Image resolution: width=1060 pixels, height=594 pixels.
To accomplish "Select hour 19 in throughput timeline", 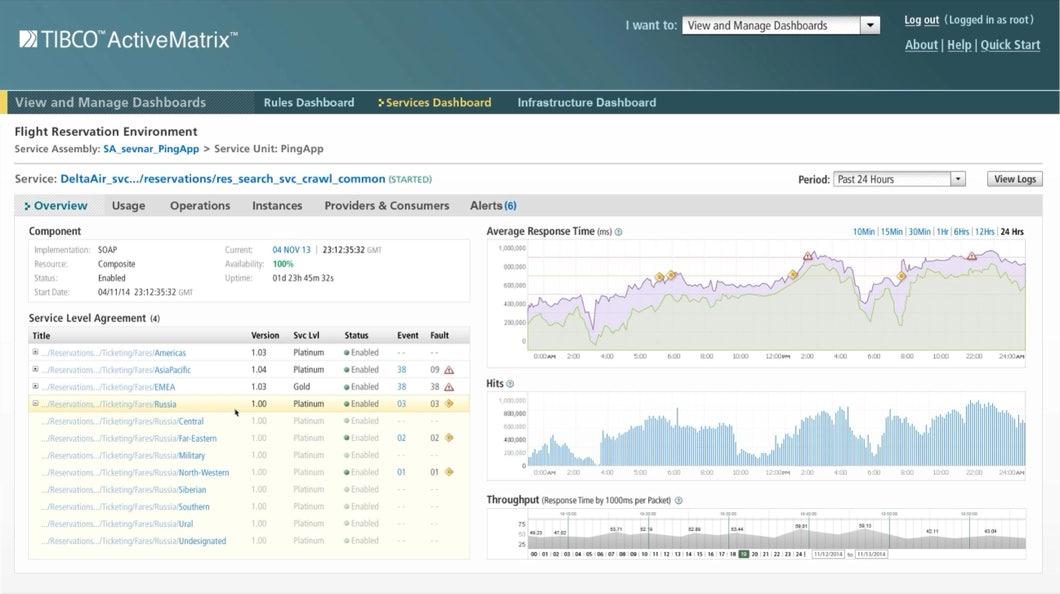I will point(743,554).
